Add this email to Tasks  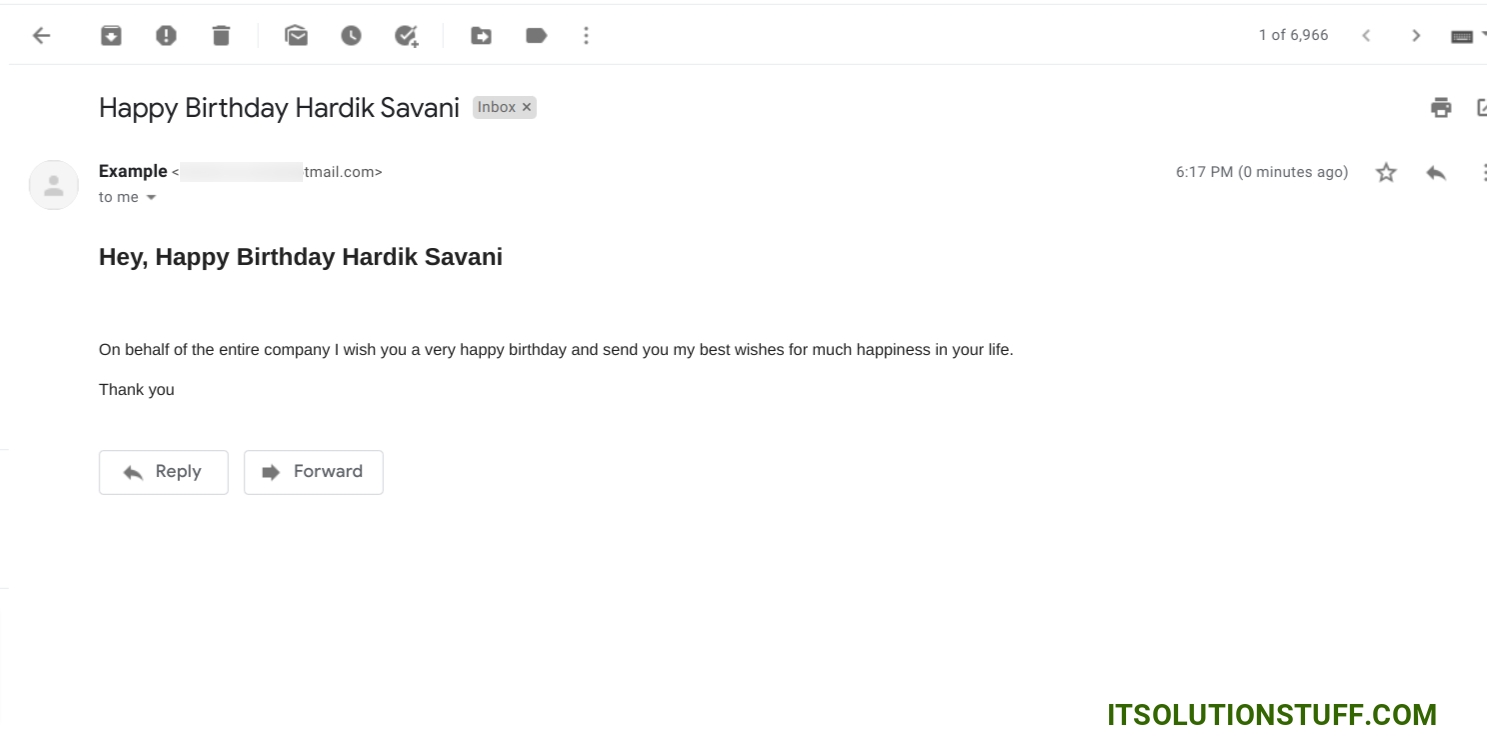click(x=406, y=36)
